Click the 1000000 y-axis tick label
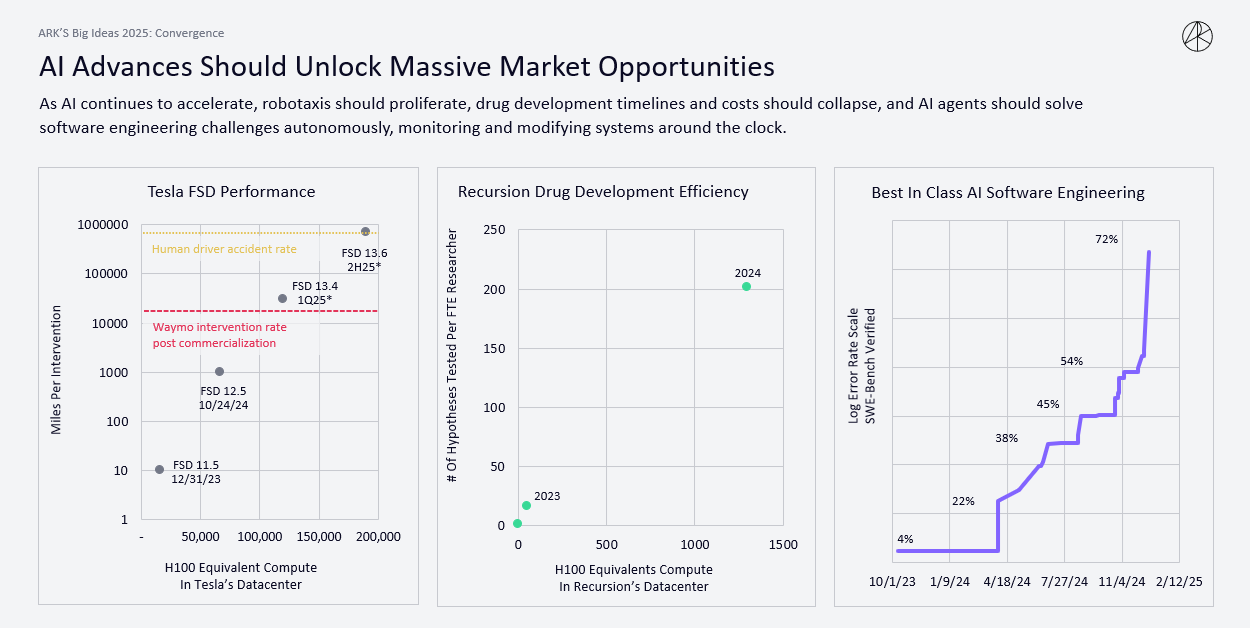This screenshot has width=1250, height=628. pyautogui.click(x=104, y=225)
